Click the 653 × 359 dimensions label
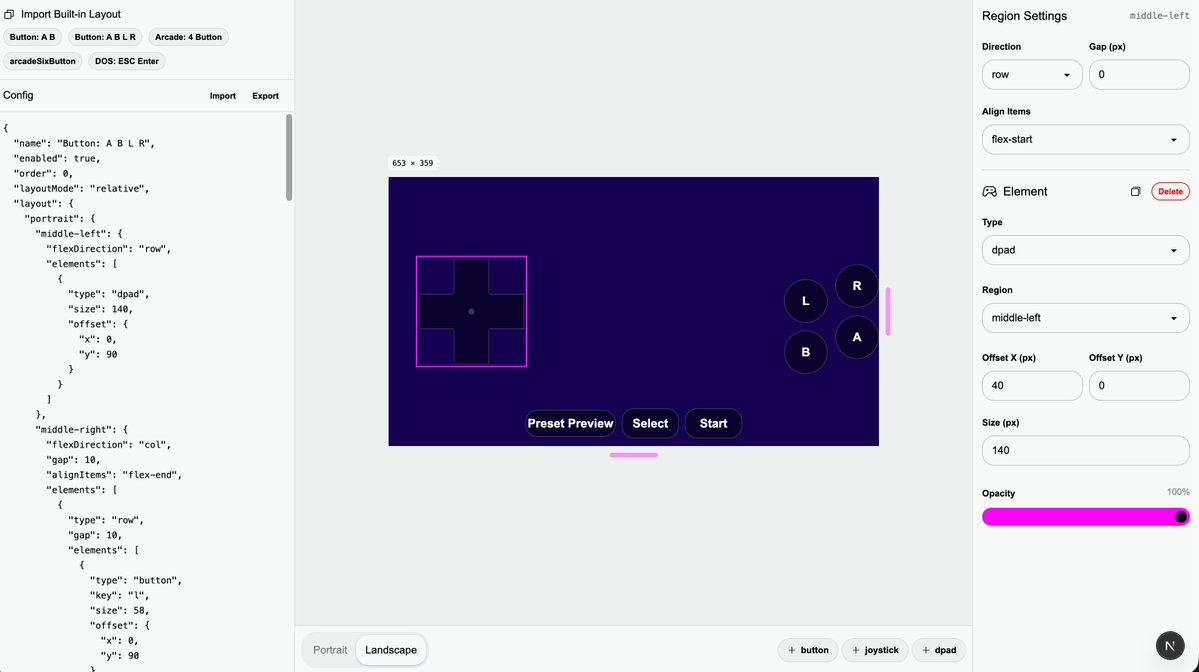This screenshot has width=1199, height=672. point(412,163)
